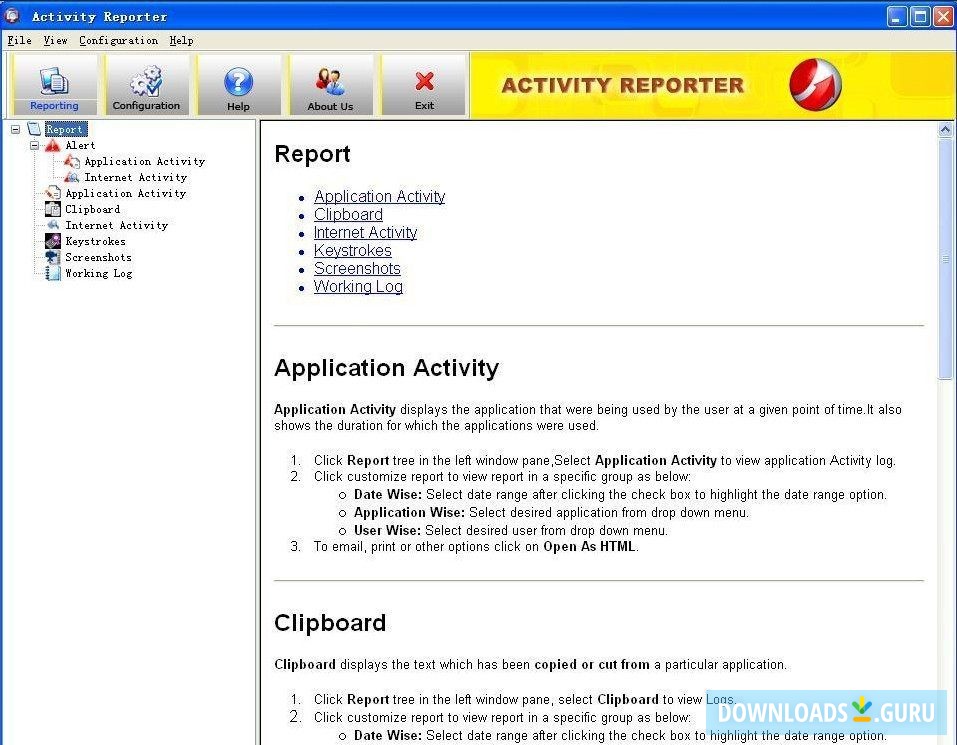Click the Alert warning triangle icon
Screen dimensions: 957x745
coord(52,145)
